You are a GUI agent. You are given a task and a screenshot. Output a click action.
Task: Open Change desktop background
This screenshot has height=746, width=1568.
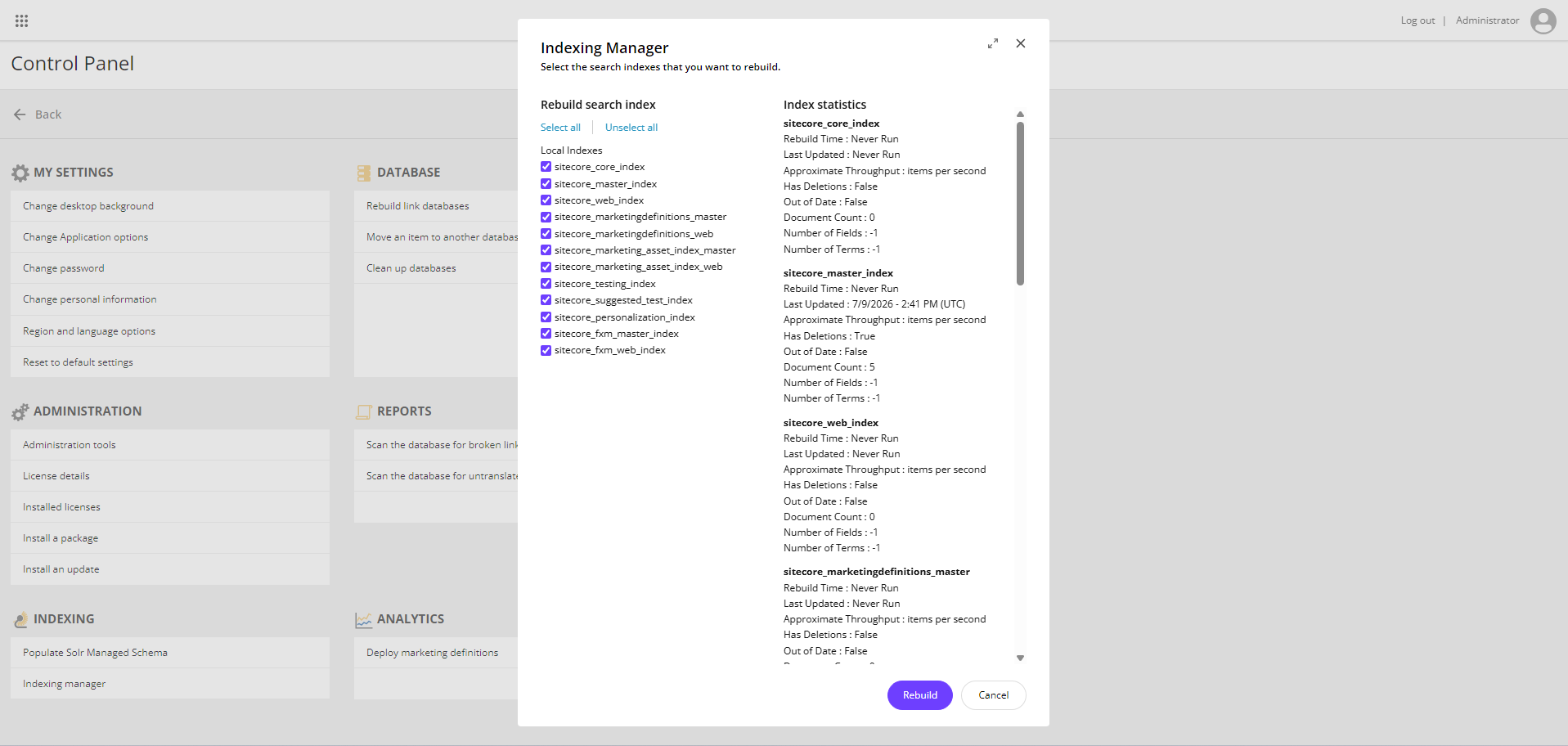pyautogui.click(x=170, y=206)
